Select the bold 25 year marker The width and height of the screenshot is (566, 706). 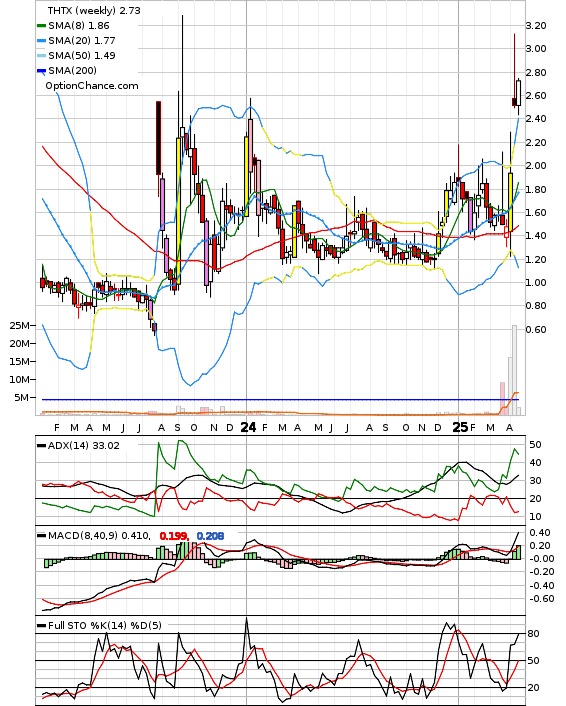[460, 427]
